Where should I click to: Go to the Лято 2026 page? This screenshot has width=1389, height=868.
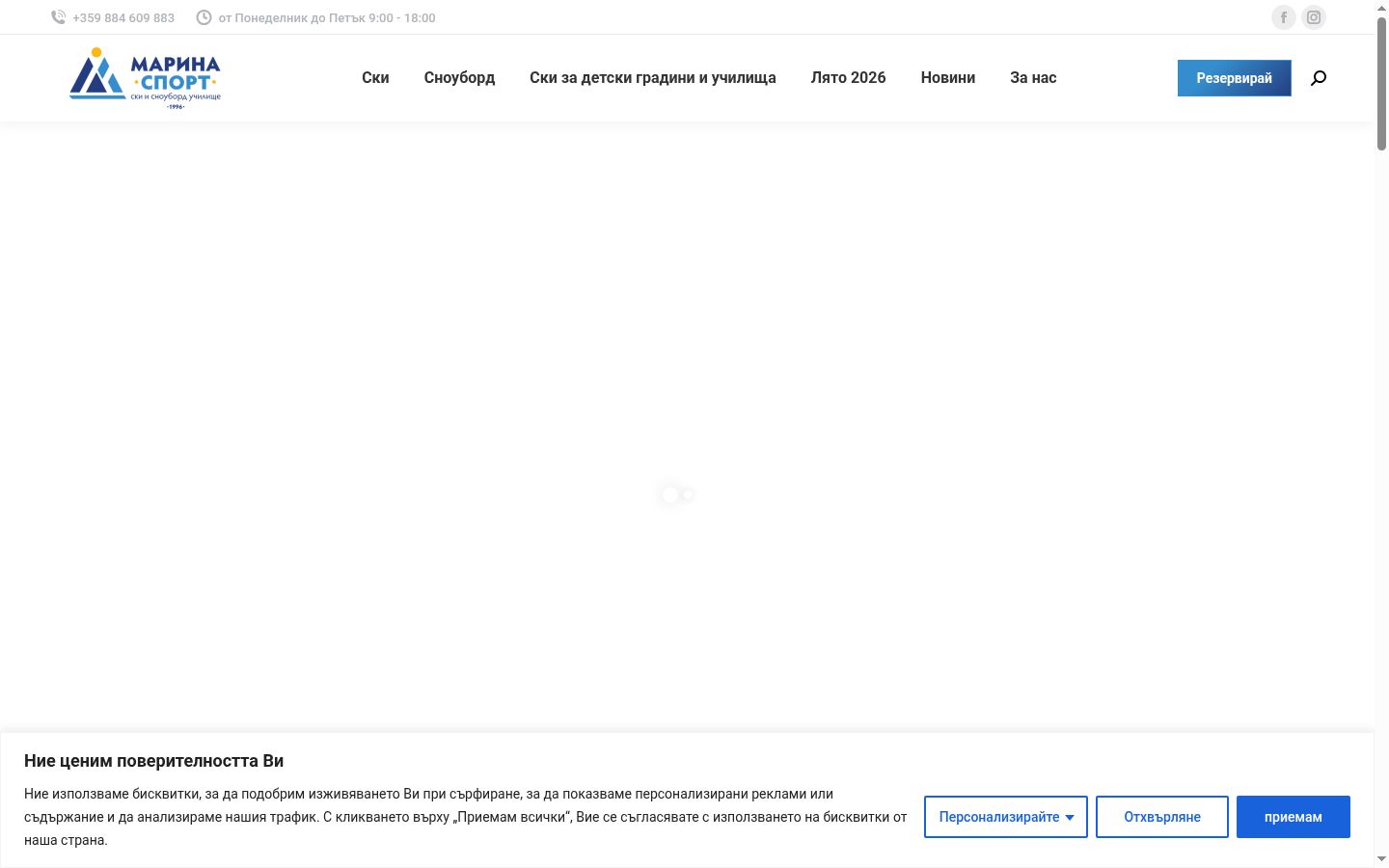[x=848, y=78]
